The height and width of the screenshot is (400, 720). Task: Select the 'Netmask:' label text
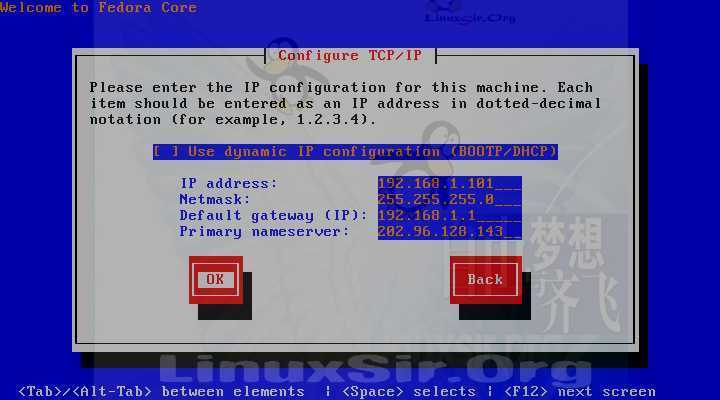pyautogui.click(x=215, y=199)
